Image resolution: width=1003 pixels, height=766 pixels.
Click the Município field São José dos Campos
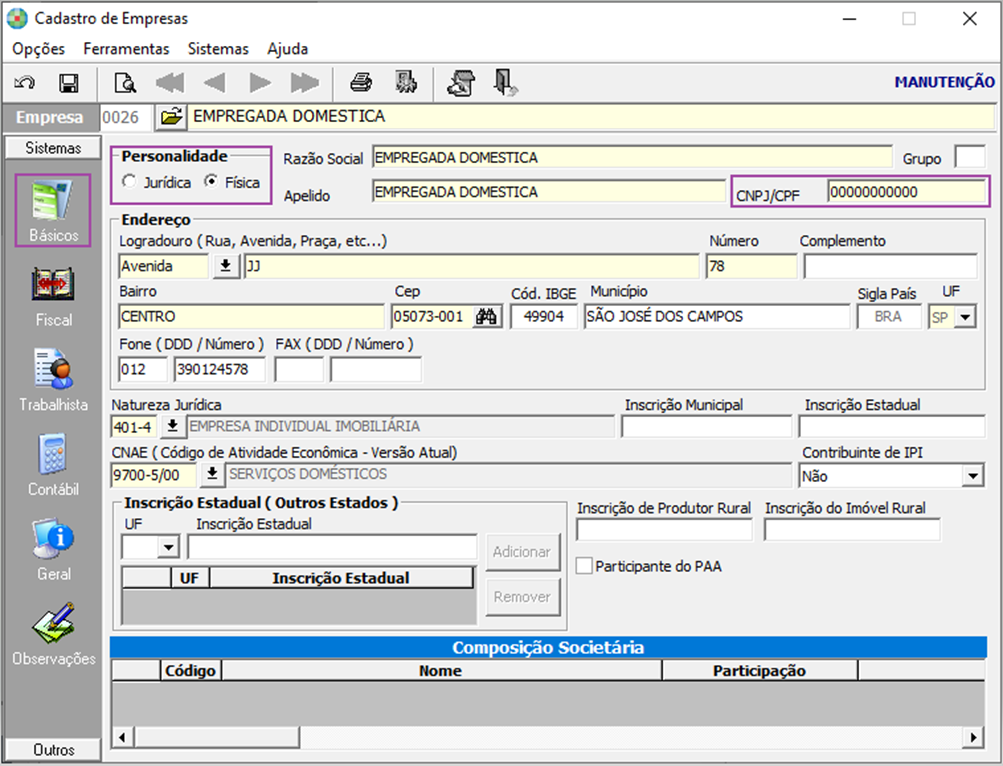pos(716,317)
